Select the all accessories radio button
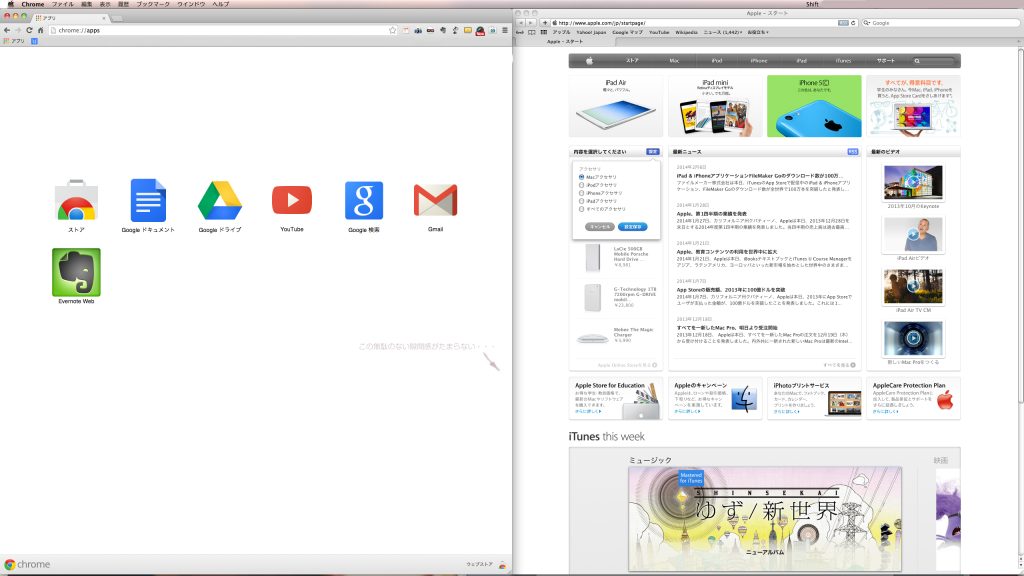1024x576 pixels. point(581,209)
